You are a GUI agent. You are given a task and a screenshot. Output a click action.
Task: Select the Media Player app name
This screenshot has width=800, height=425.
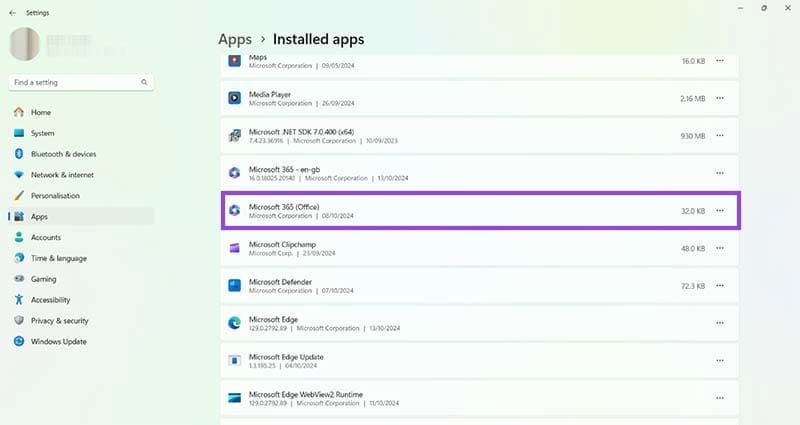[x=269, y=94]
